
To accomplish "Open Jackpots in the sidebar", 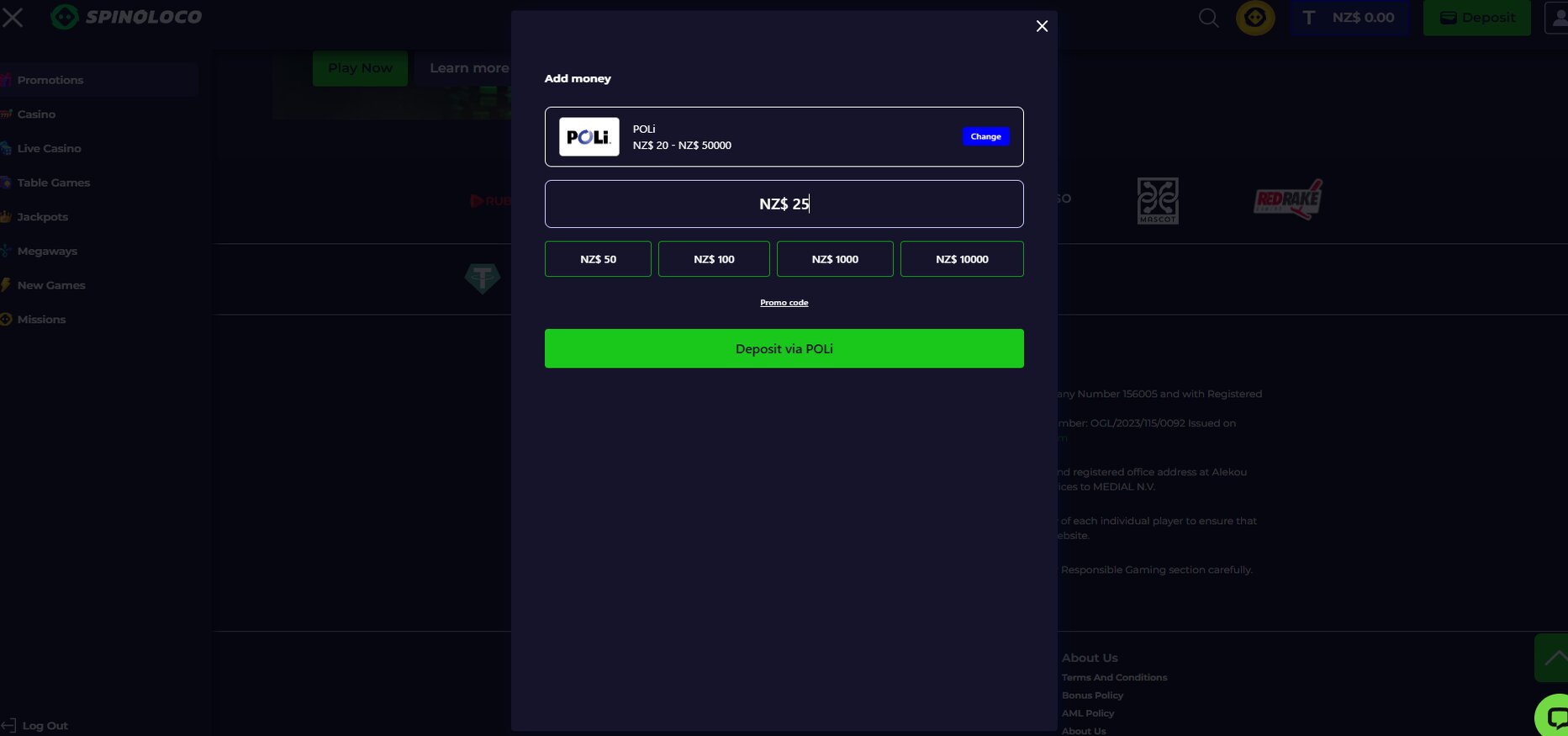I will [42, 217].
